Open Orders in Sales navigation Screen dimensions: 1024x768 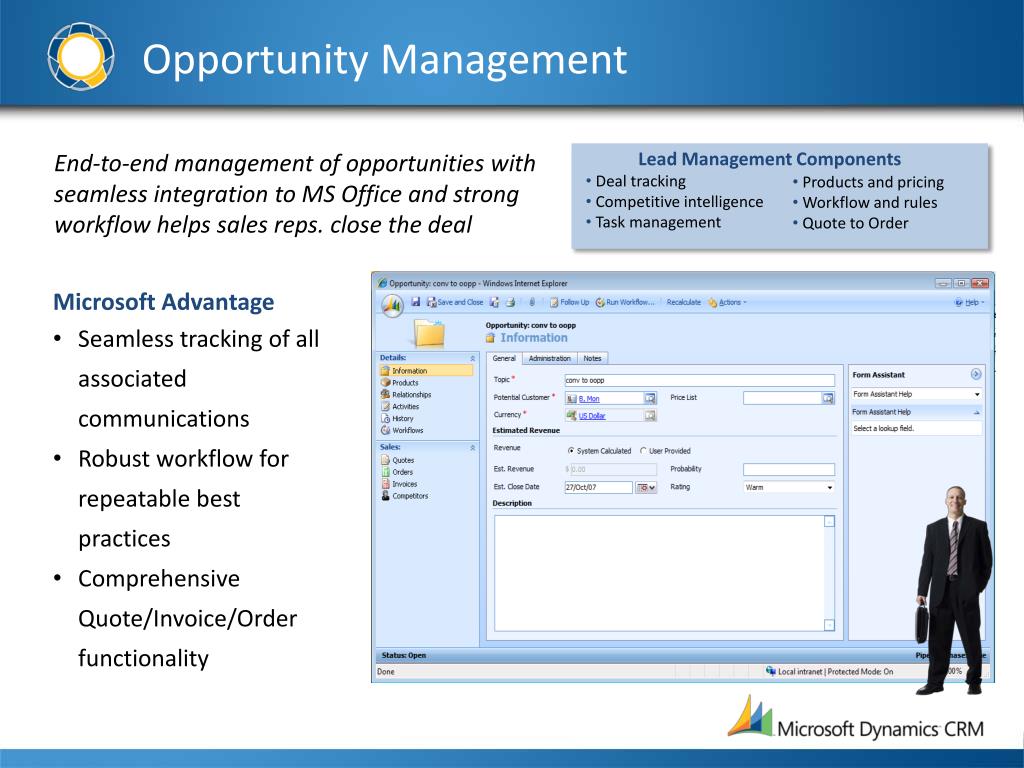(397, 472)
